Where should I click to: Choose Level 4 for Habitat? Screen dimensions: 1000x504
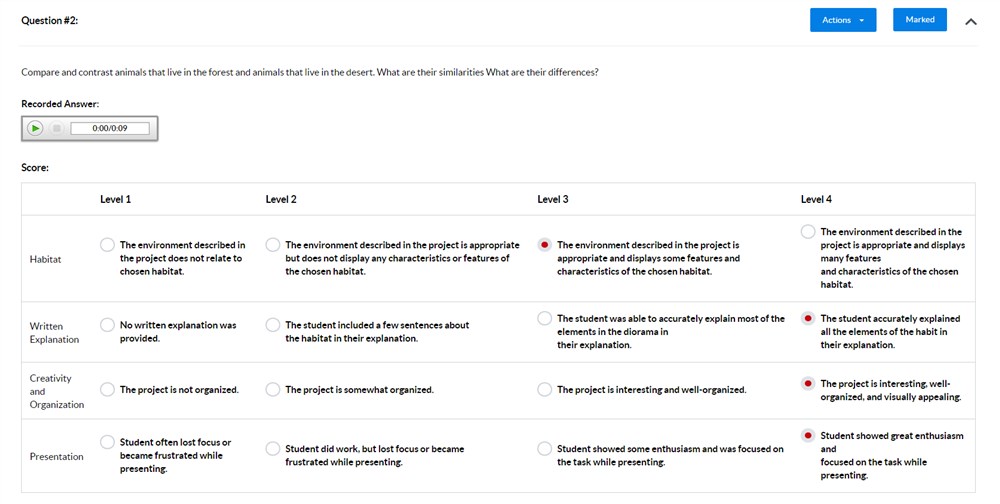(x=808, y=232)
